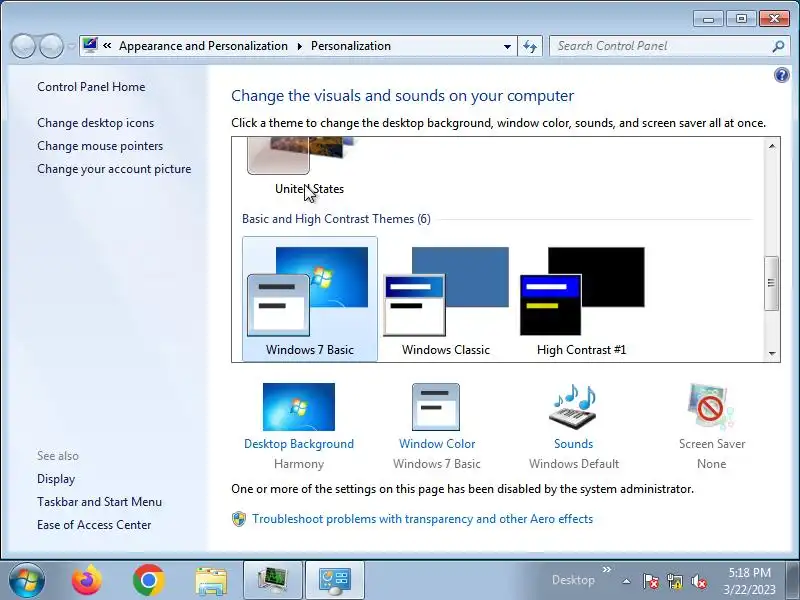Click the Control Panel icon in address bar

[x=90, y=45]
